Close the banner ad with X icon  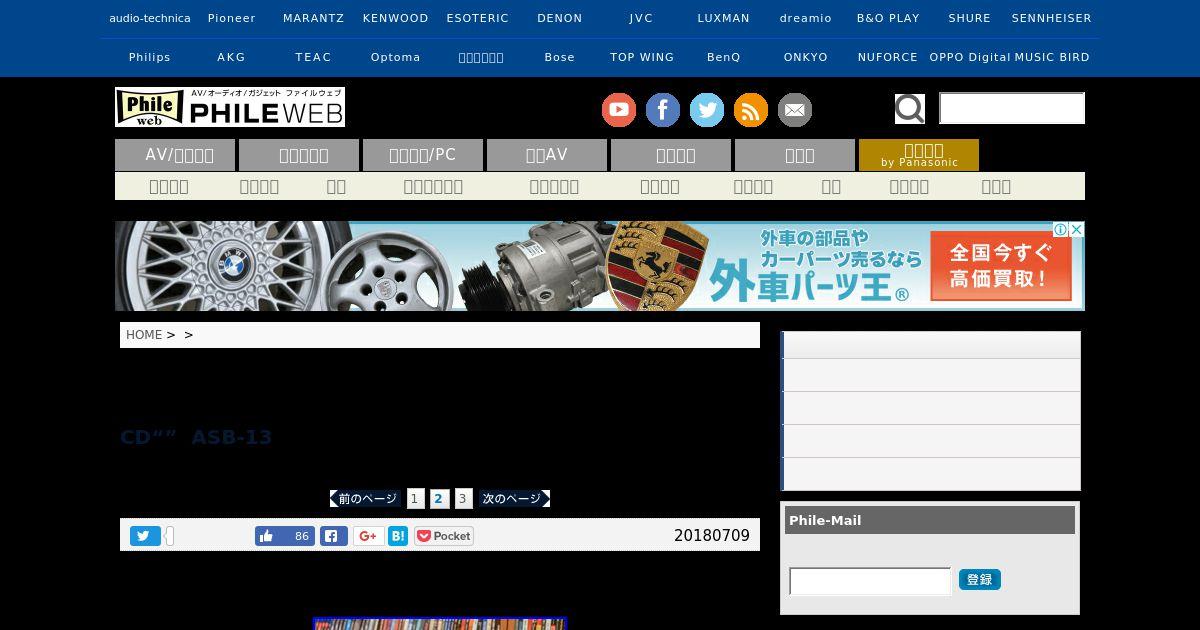(1077, 229)
